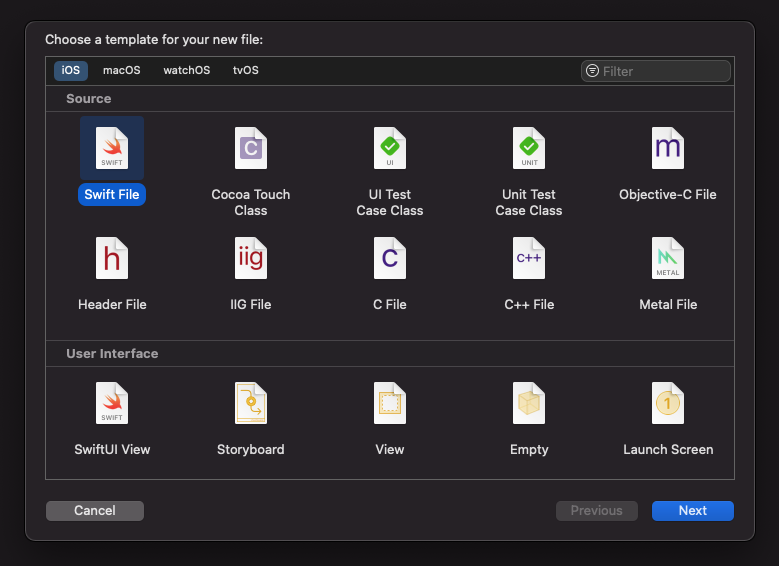Image resolution: width=779 pixels, height=566 pixels.
Task: Select the Unit Test Case Class icon
Action: [529, 148]
